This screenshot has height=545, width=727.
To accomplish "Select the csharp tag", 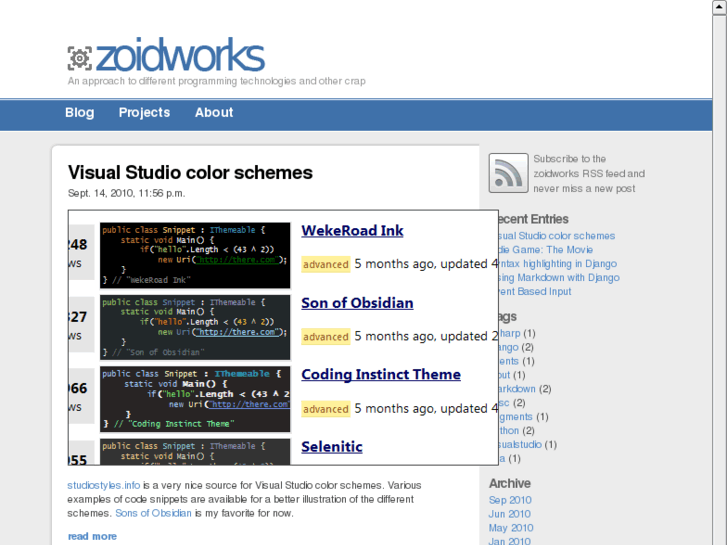I will tap(510, 333).
